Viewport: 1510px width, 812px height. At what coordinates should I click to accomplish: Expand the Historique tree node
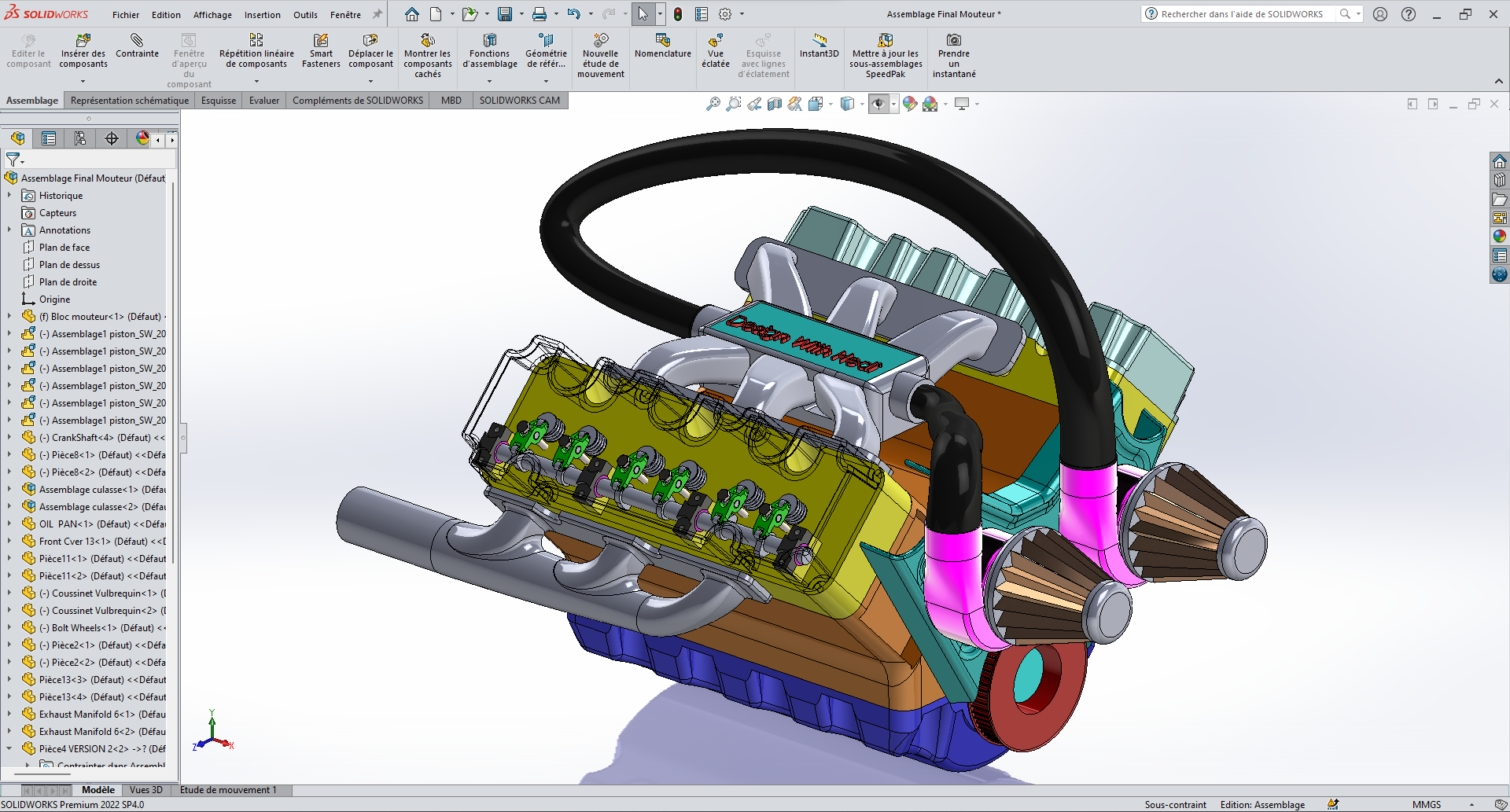pyautogui.click(x=9, y=196)
